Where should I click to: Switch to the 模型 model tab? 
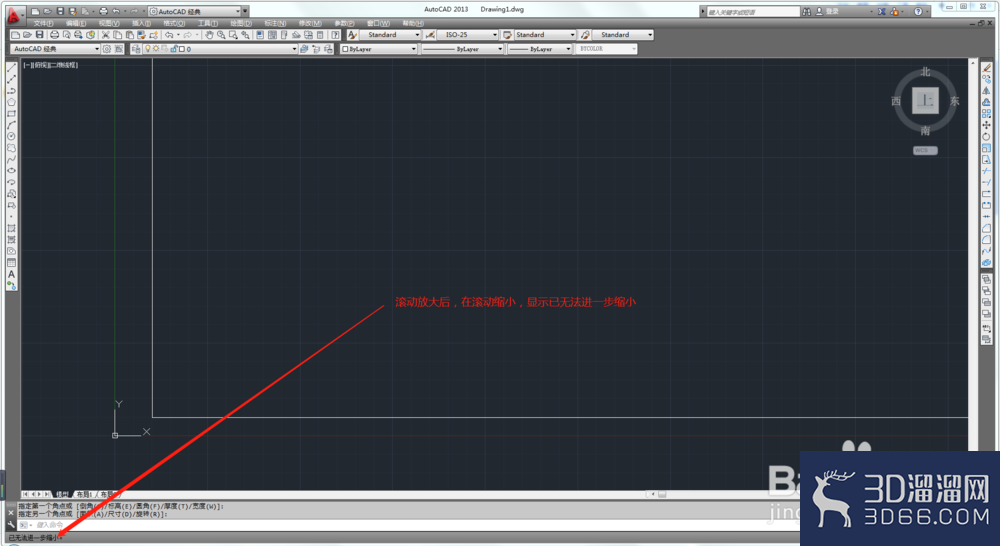pyautogui.click(x=62, y=494)
